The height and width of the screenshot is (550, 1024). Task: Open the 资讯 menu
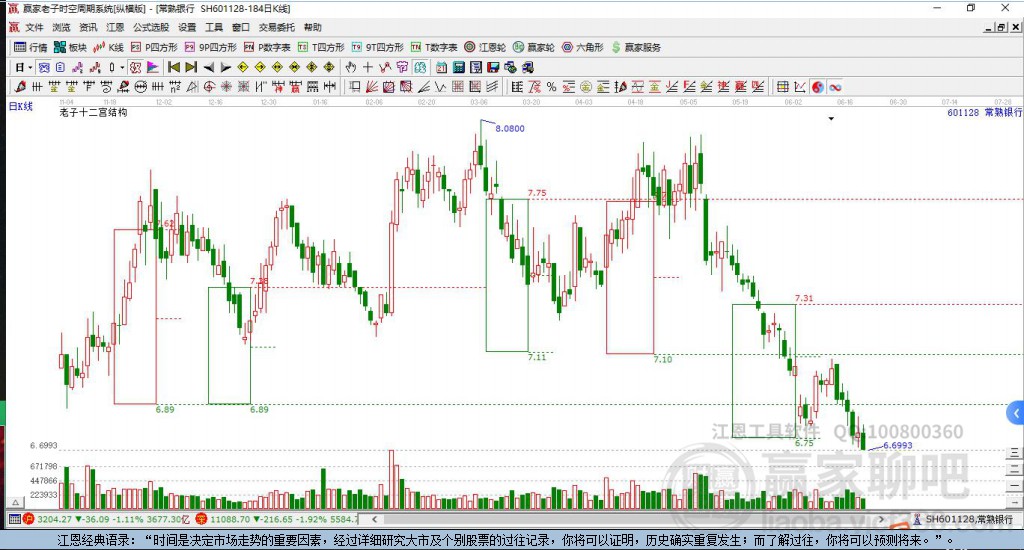tap(88, 27)
